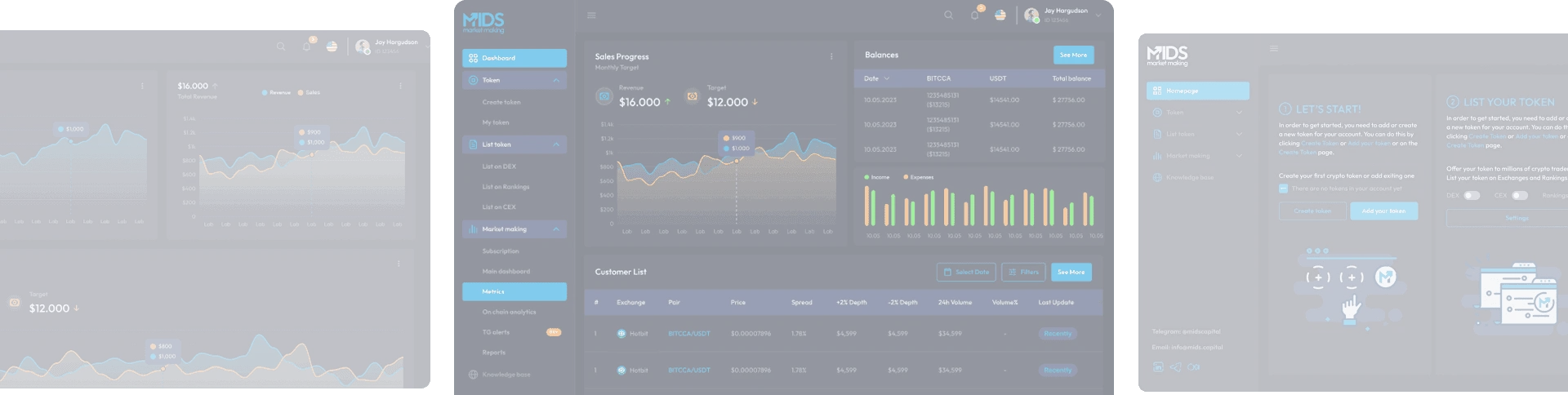Image resolution: width=1568 pixels, height=395 pixels.
Task: Toggle the CEX switch
Action: 1519,196
